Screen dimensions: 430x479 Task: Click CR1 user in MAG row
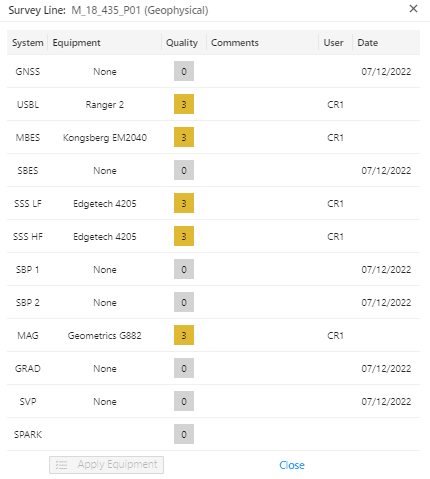click(335, 335)
